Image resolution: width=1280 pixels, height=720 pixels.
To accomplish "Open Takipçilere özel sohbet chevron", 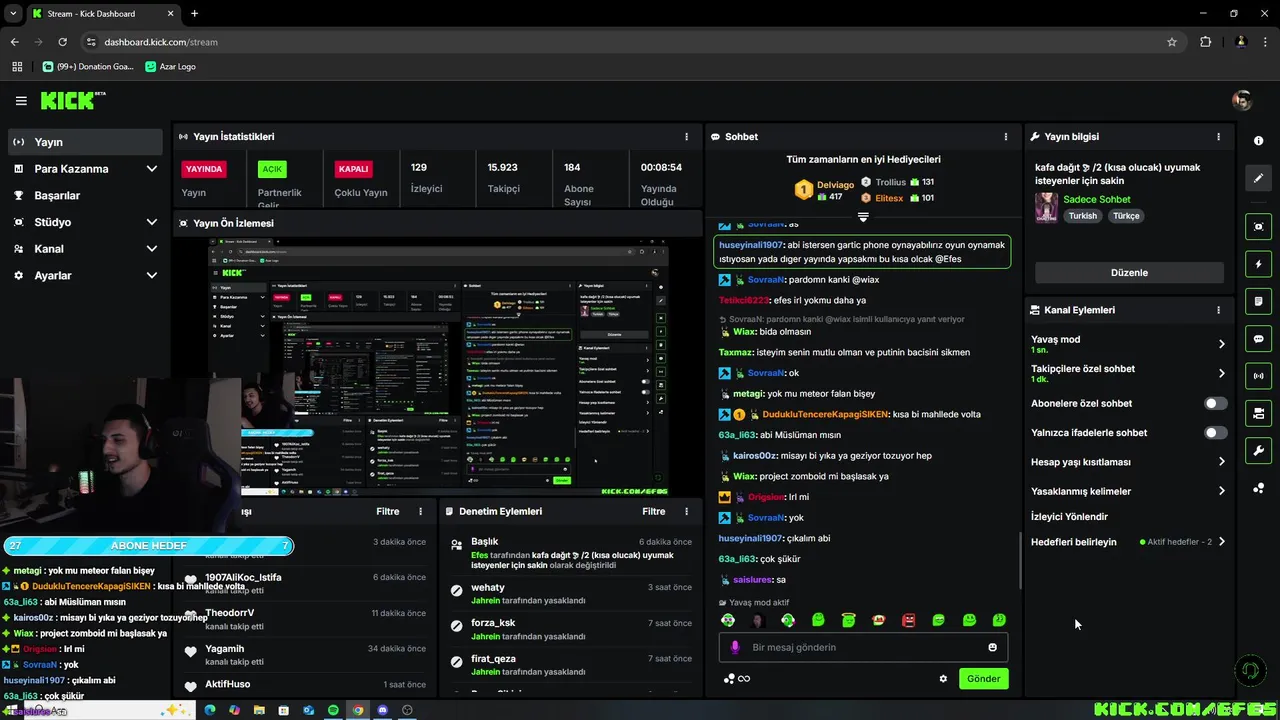I will point(1221,373).
